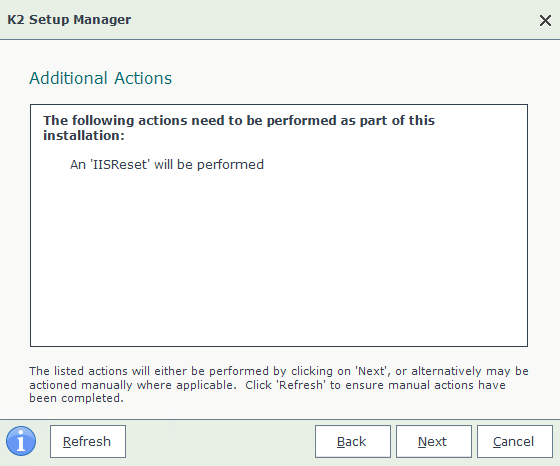Screen dimensions: 560x466
Task: Select the 'IISReset' will be performed item
Action: tap(167, 165)
